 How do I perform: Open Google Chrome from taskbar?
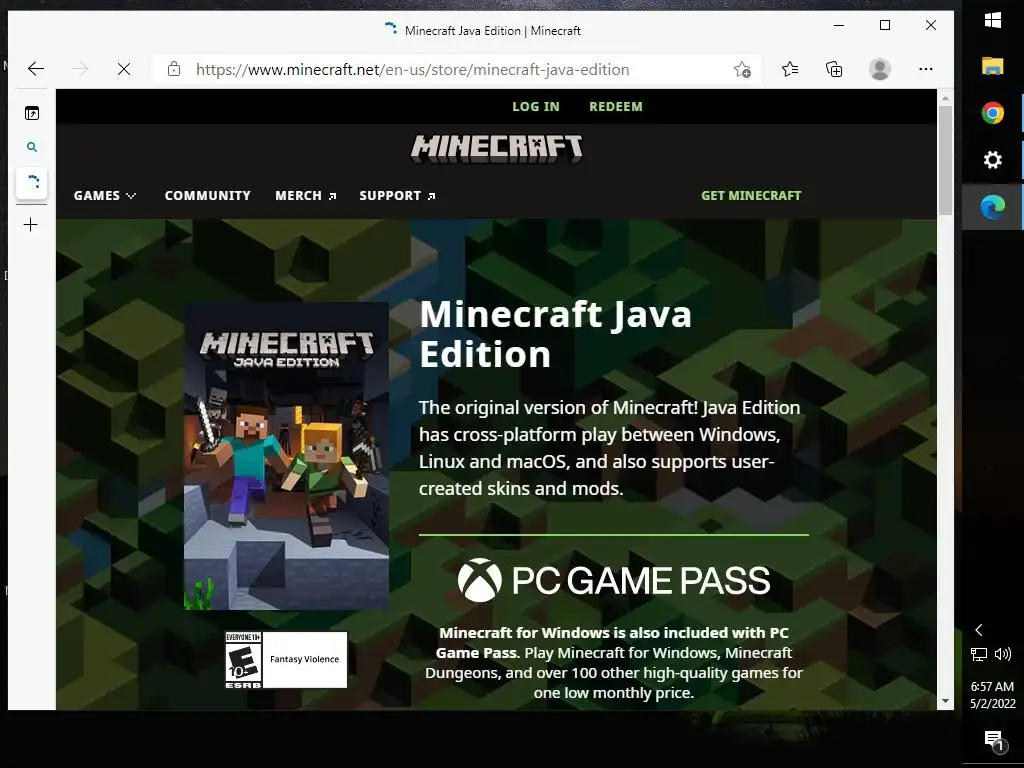click(x=992, y=113)
